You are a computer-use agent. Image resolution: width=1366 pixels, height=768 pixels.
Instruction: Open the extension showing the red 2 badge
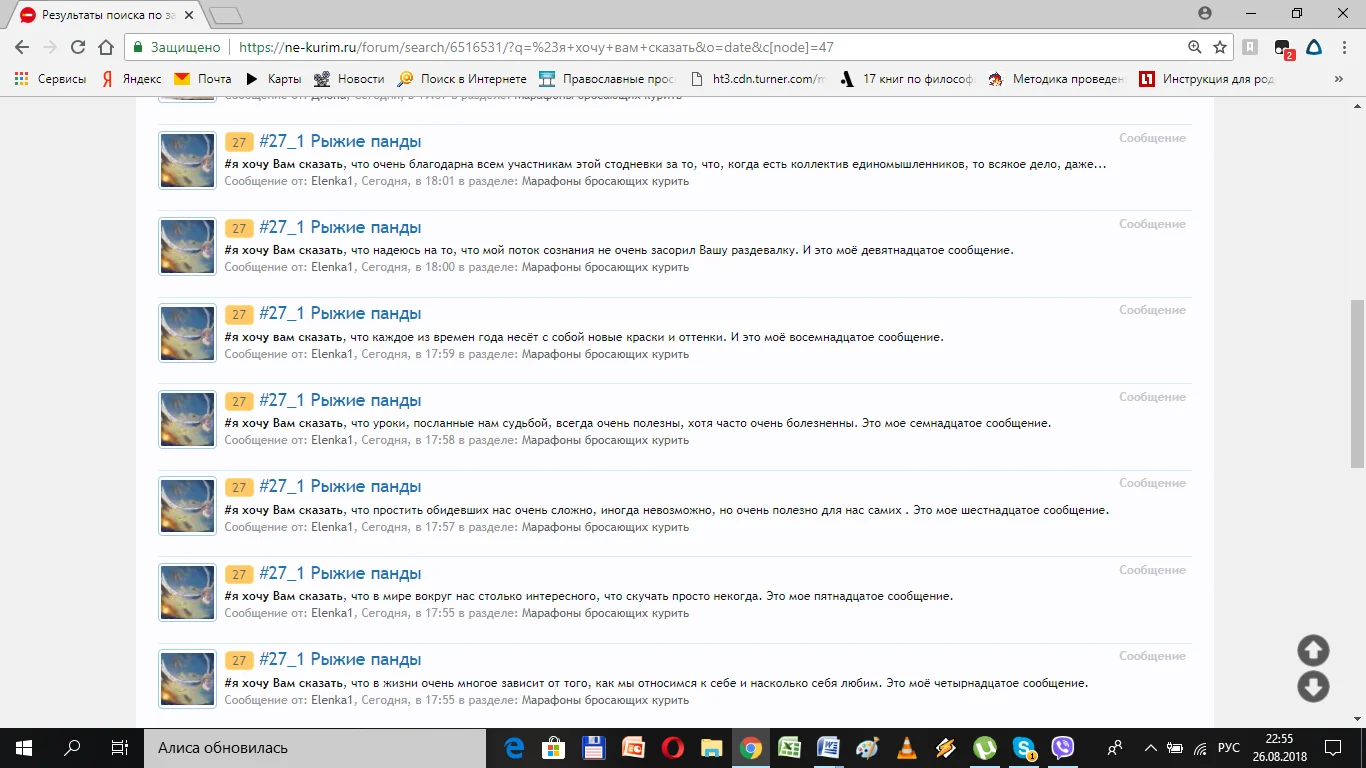tap(1284, 48)
